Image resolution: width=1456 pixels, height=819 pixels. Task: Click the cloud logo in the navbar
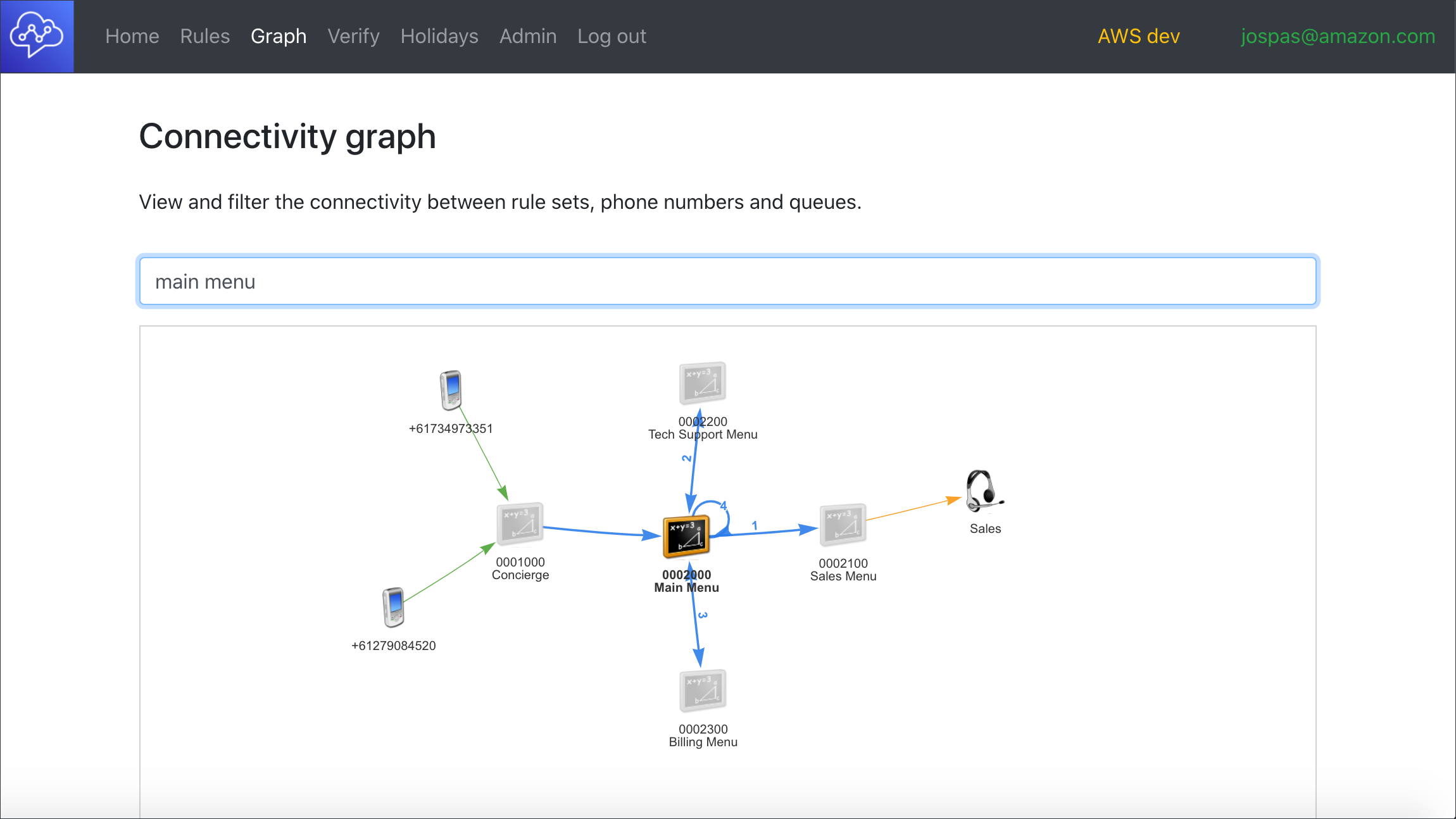point(37,36)
